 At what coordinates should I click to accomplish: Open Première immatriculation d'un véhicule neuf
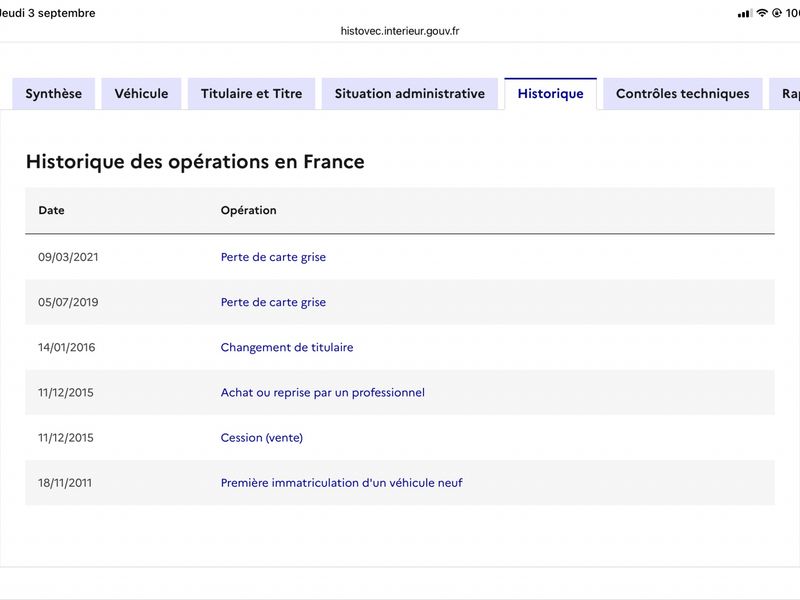coord(341,483)
